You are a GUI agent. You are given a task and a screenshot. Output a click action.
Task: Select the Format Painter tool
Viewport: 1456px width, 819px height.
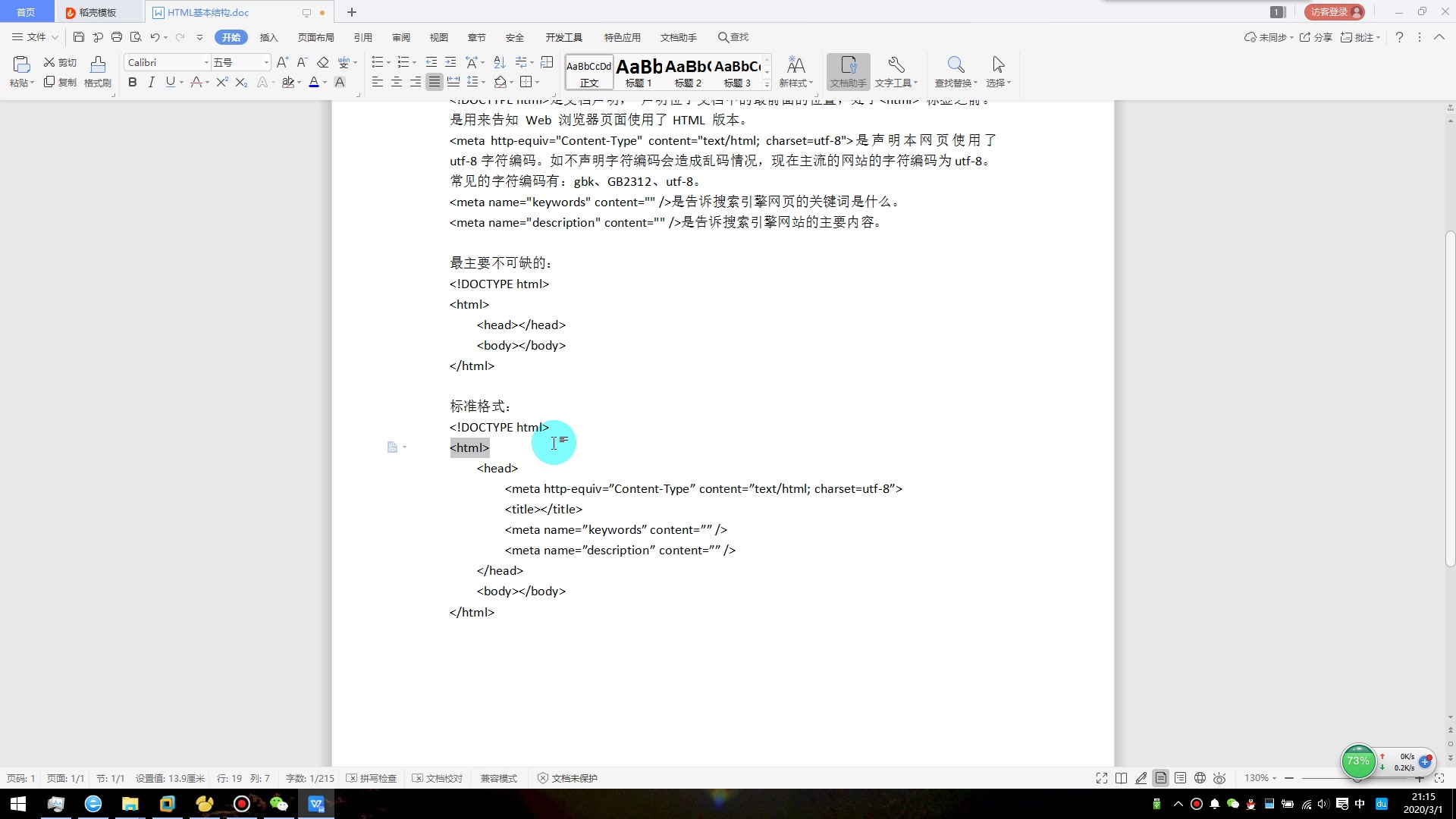(97, 71)
